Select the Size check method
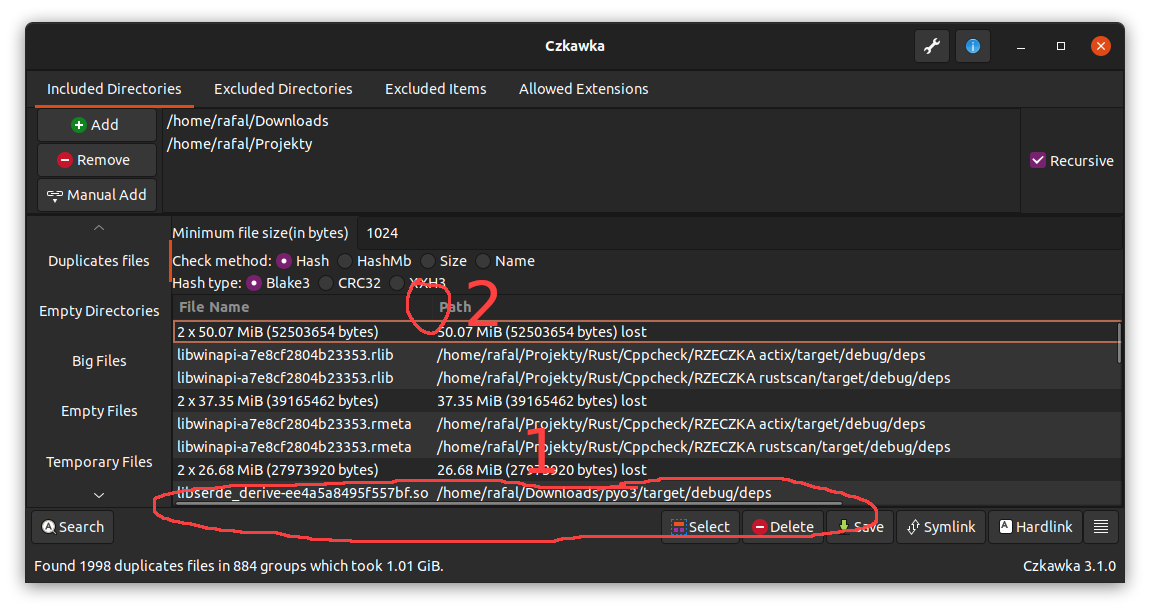The height and width of the screenshot is (611, 1150). [x=444, y=261]
